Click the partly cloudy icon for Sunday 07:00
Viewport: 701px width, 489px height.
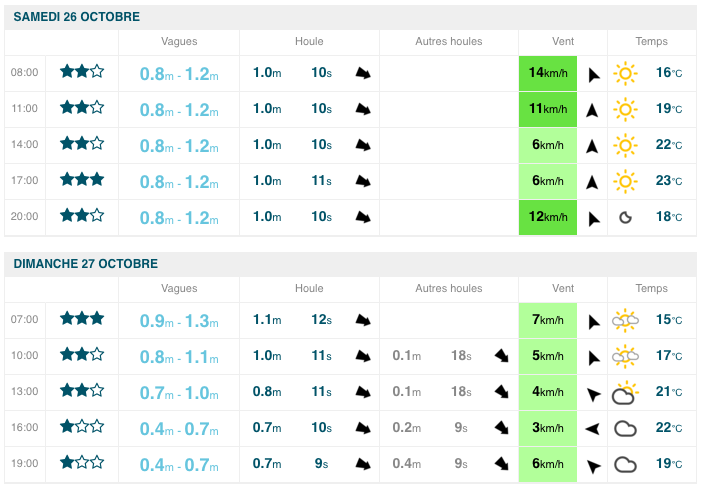pyautogui.click(x=626, y=320)
